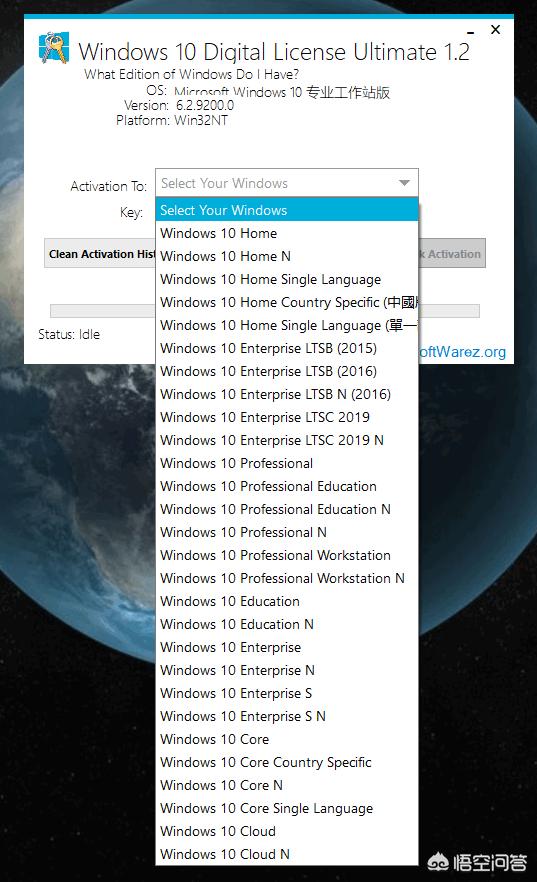Select Windows 10 Education
Screen dimensions: 537x882
[x=287, y=601]
